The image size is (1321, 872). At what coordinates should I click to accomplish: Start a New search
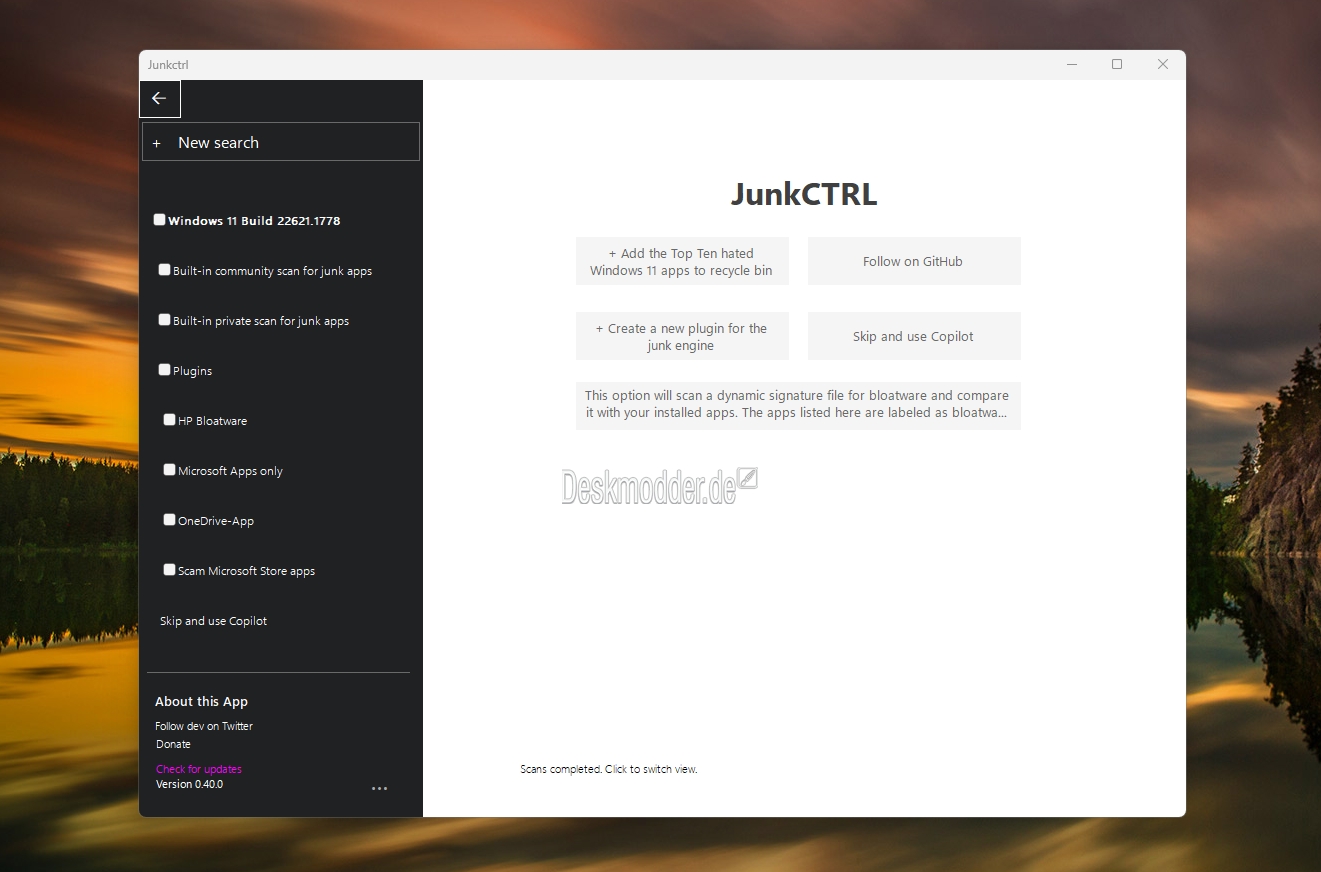click(281, 142)
